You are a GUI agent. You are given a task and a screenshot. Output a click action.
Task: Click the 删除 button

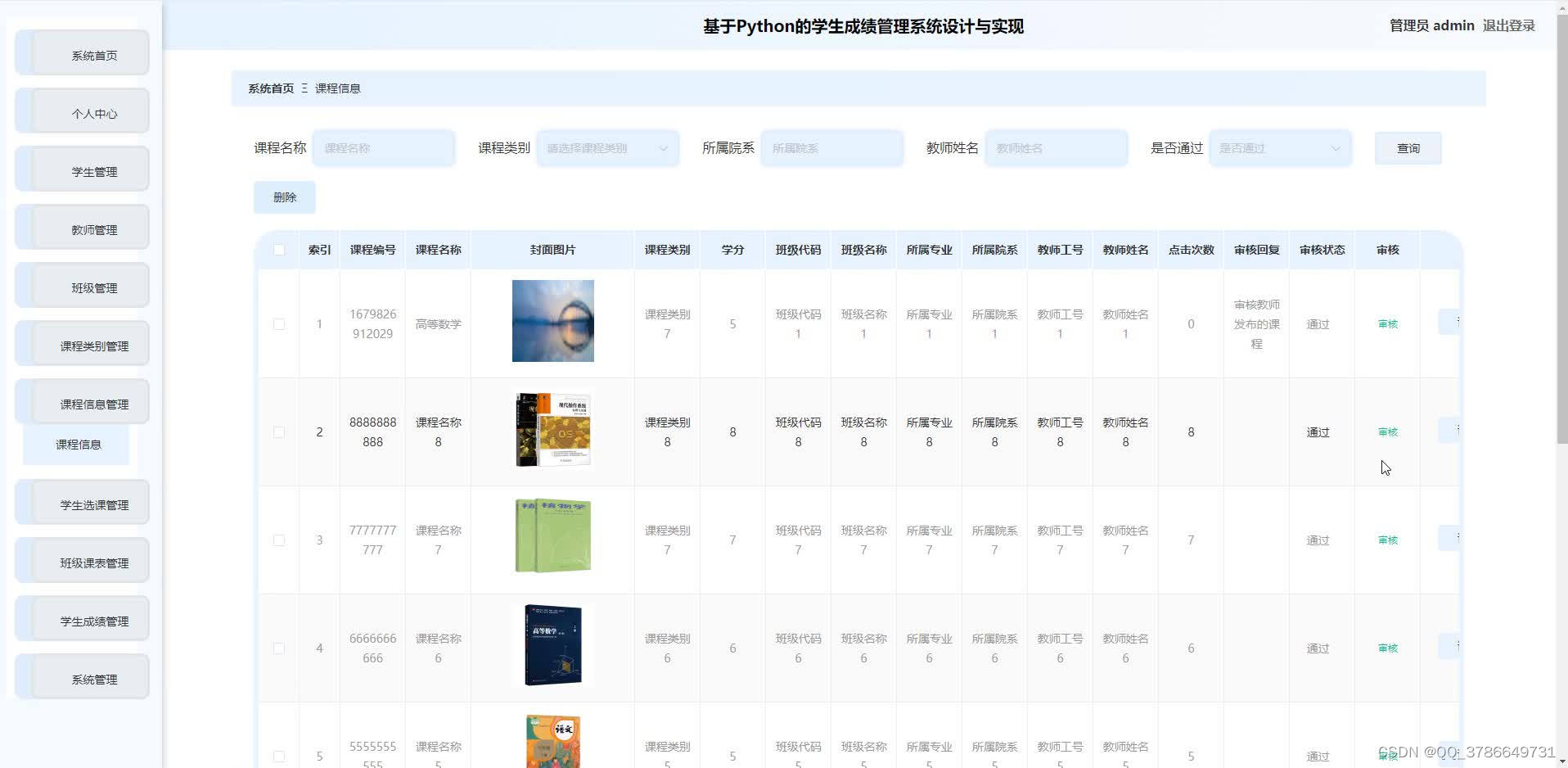(x=285, y=197)
